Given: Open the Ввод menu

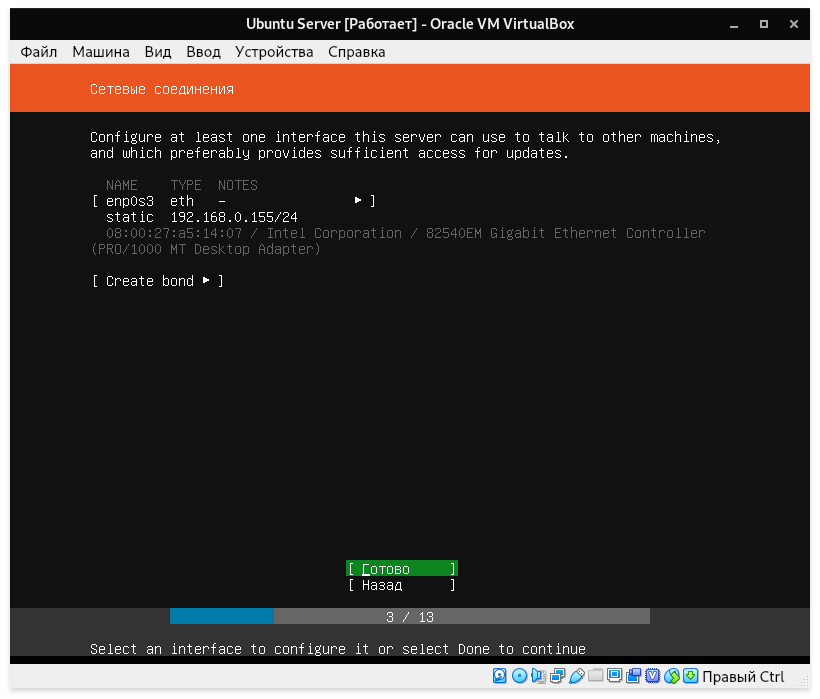Looking at the screenshot, I should pos(203,52).
